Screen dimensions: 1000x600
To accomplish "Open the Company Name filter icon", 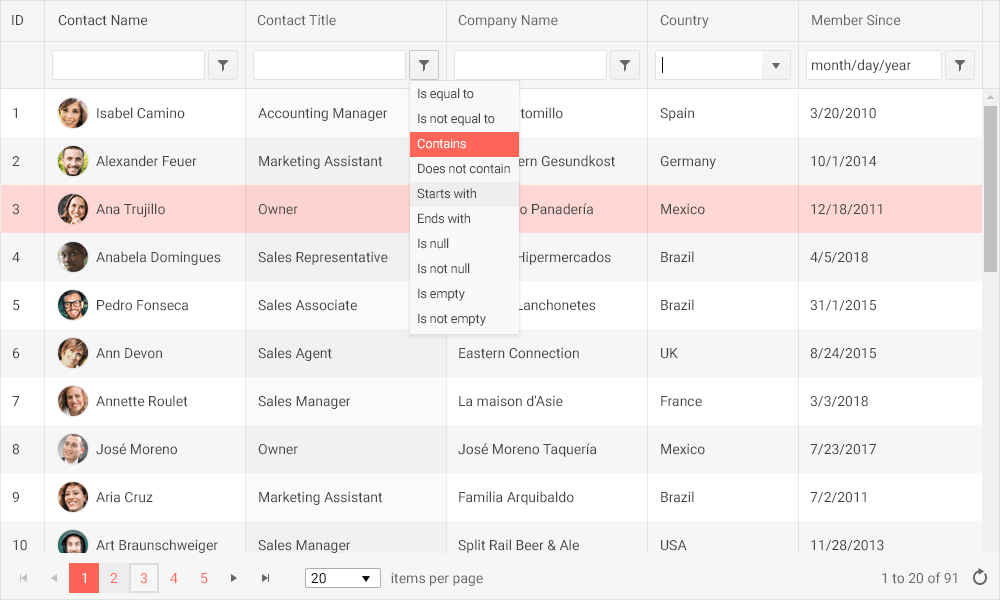I will [x=624, y=64].
